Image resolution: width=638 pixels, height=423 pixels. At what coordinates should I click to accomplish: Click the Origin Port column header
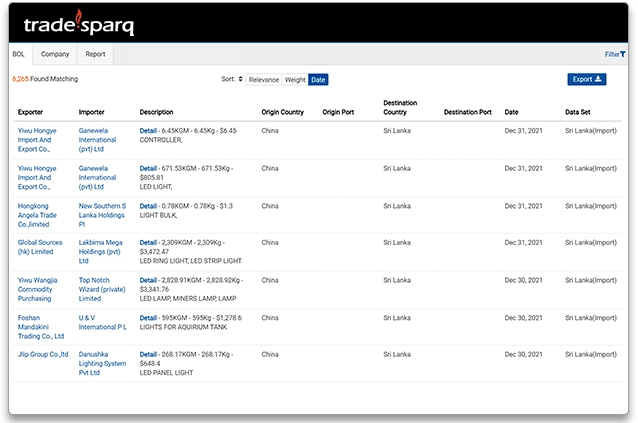tap(338, 112)
